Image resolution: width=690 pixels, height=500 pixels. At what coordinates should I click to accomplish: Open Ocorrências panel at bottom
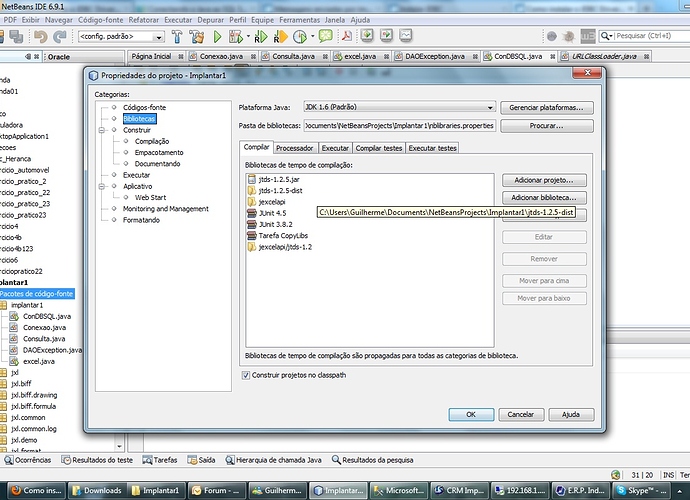(28, 460)
